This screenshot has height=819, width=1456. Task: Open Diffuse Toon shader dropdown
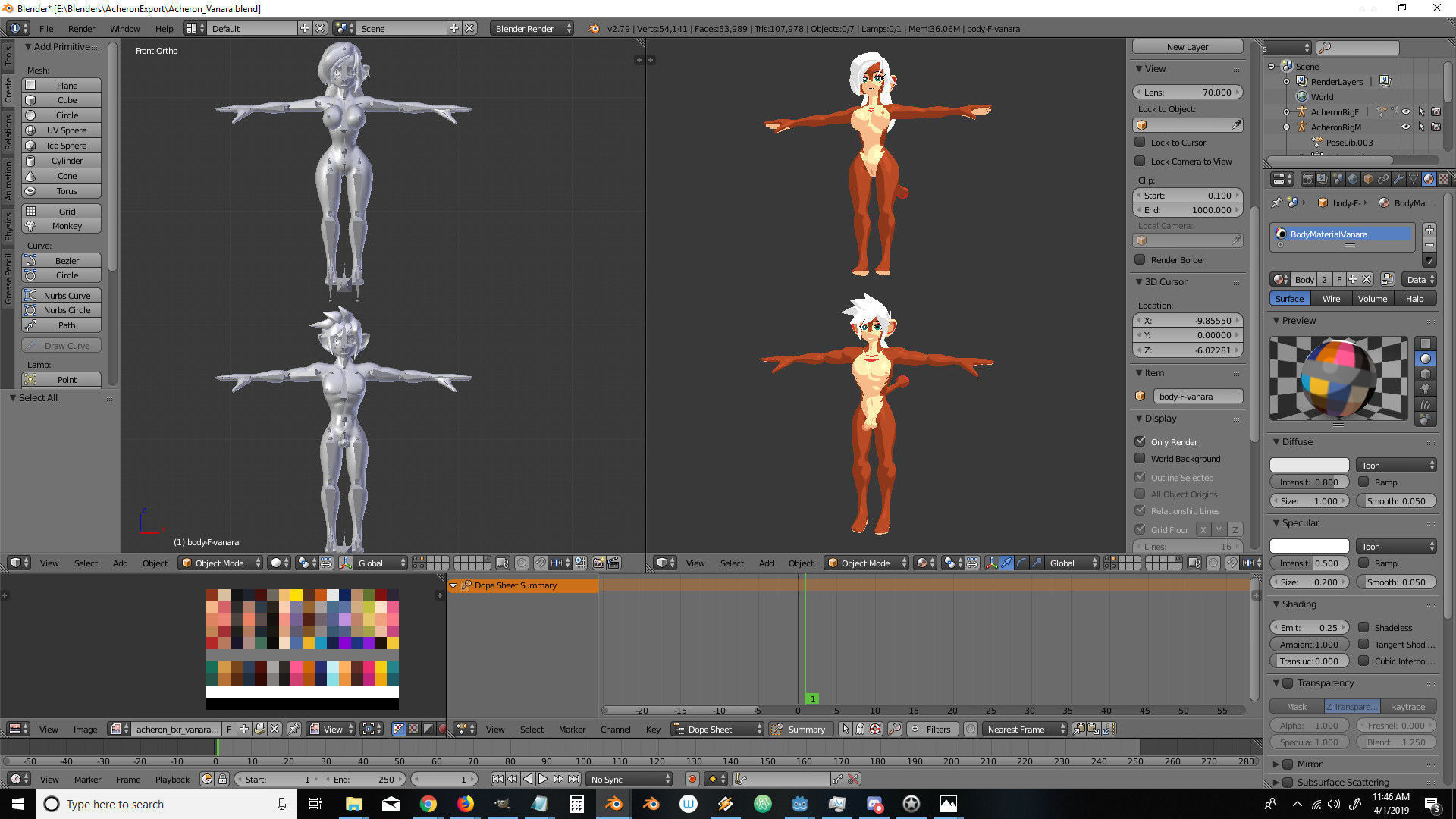point(1397,465)
